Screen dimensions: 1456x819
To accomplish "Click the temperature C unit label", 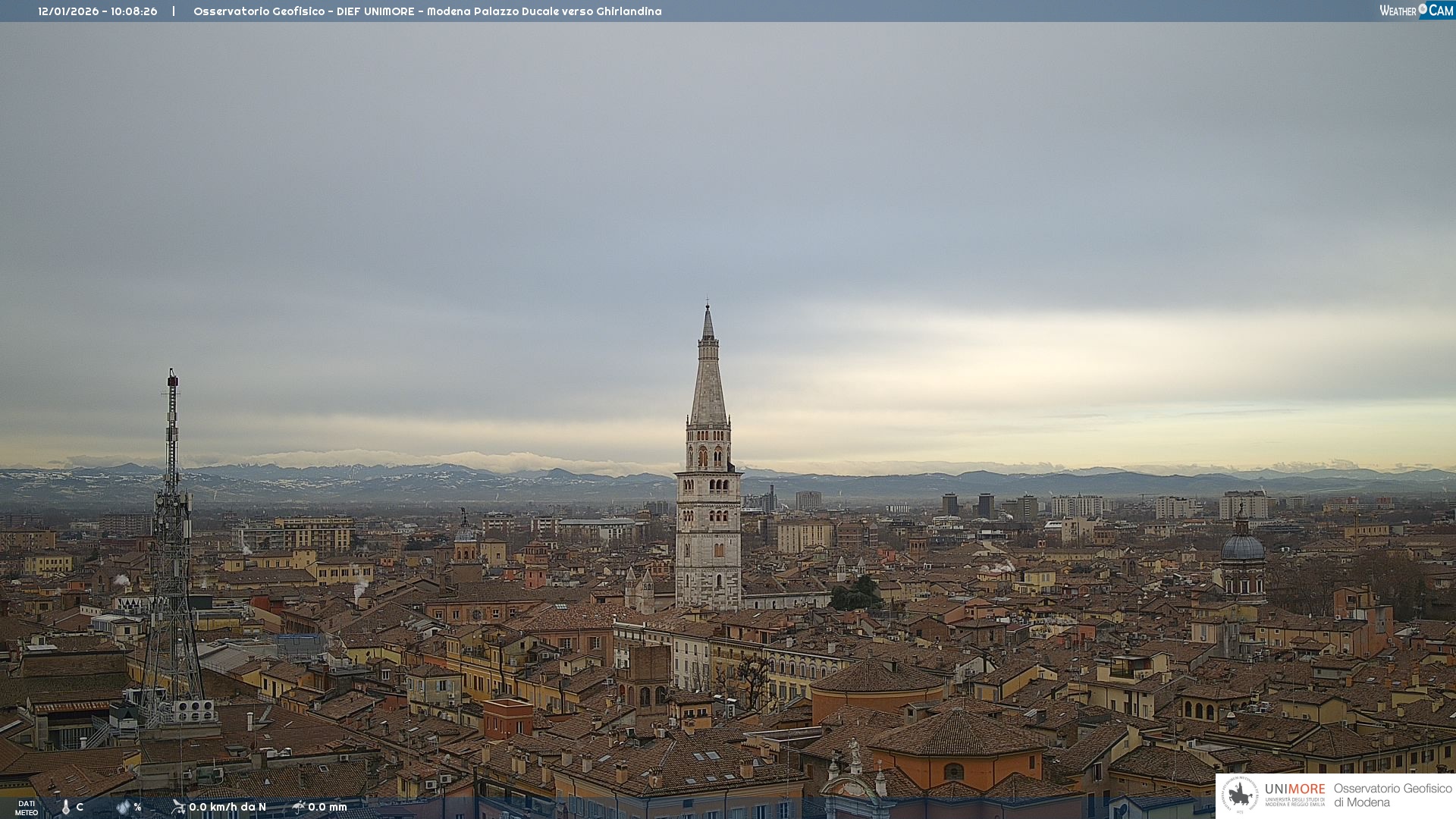I will pos(80,807).
